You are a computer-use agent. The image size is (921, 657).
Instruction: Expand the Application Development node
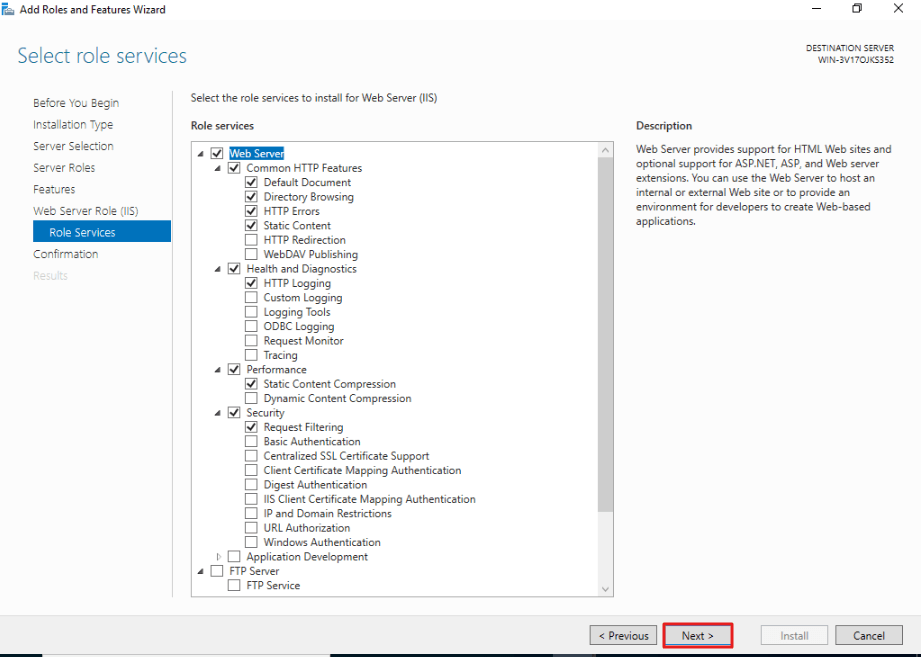point(219,557)
